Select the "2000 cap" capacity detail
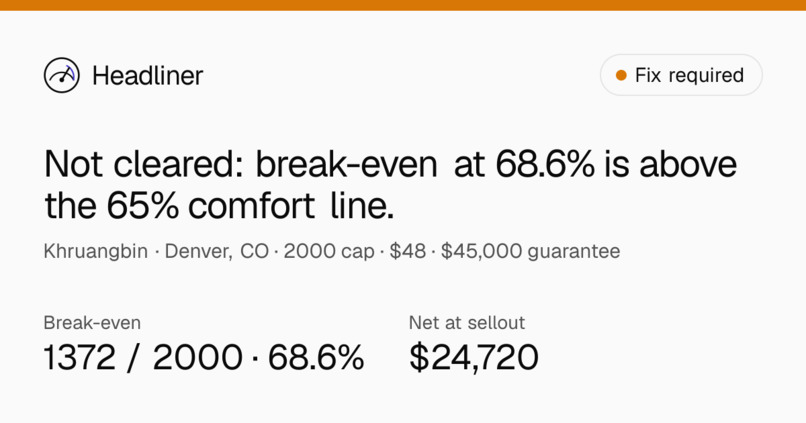 tap(329, 251)
